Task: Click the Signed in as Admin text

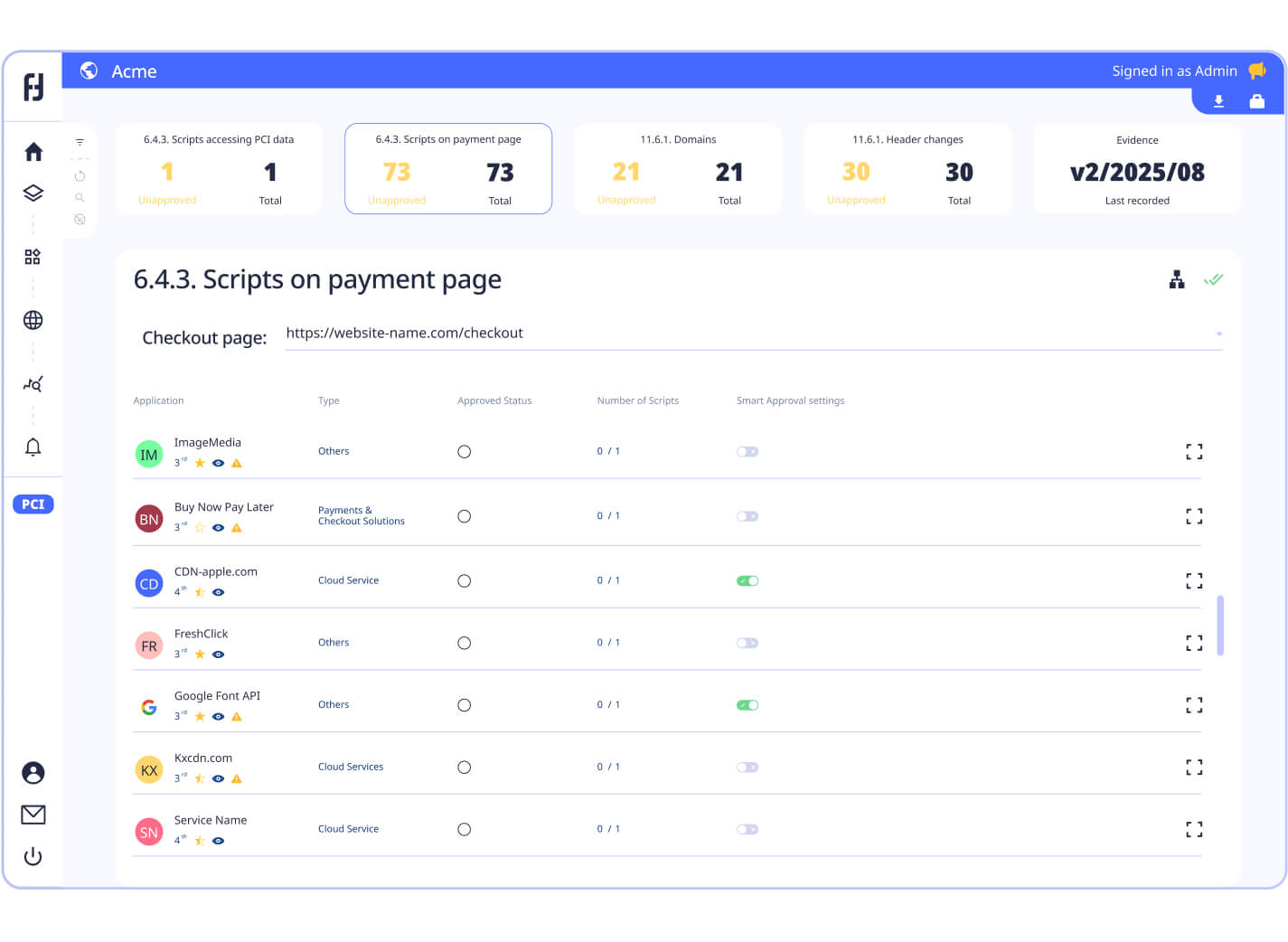Action: [1174, 71]
